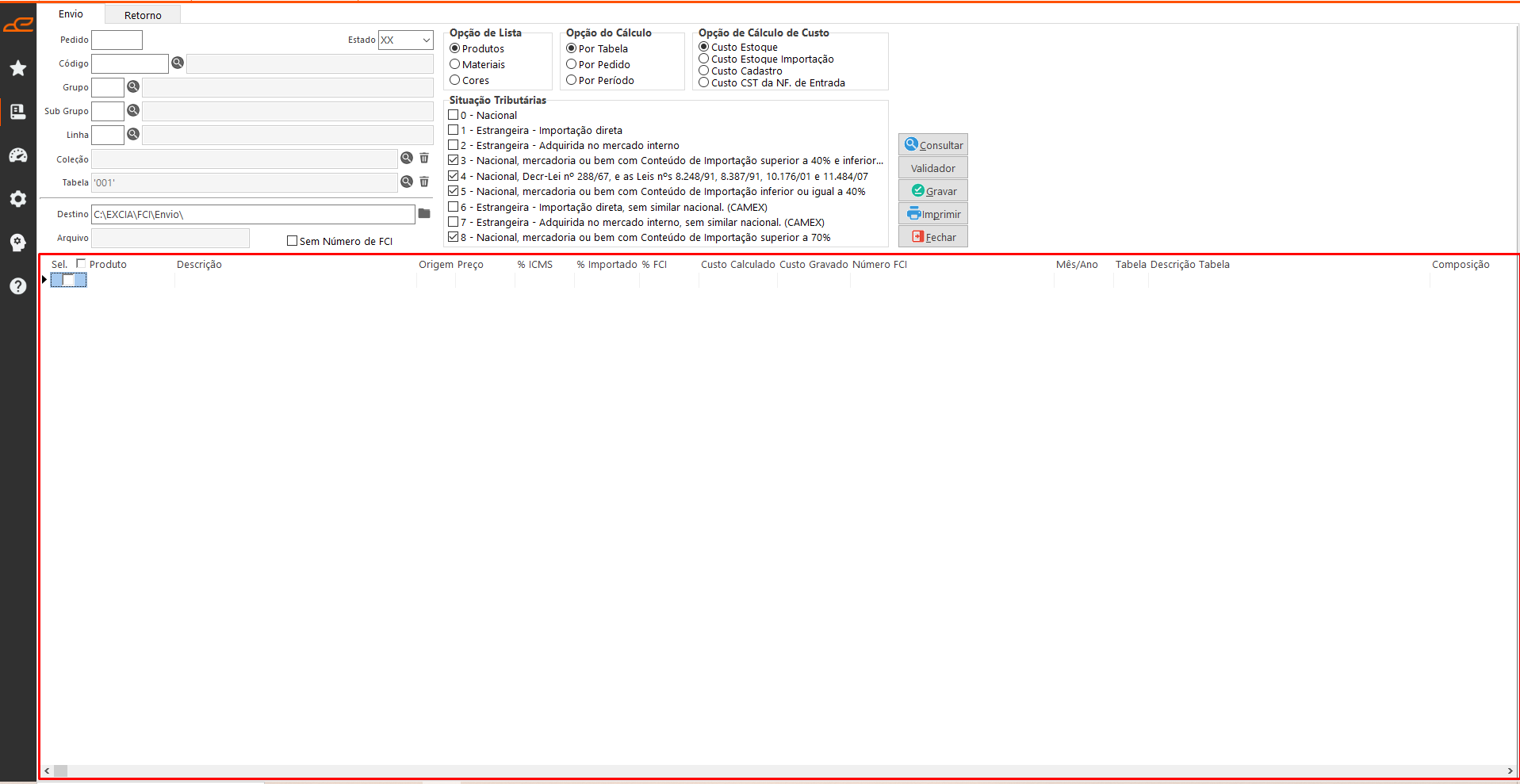Open the dashboard gauge icon in sidebar
1520x784 pixels.
point(18,155)
